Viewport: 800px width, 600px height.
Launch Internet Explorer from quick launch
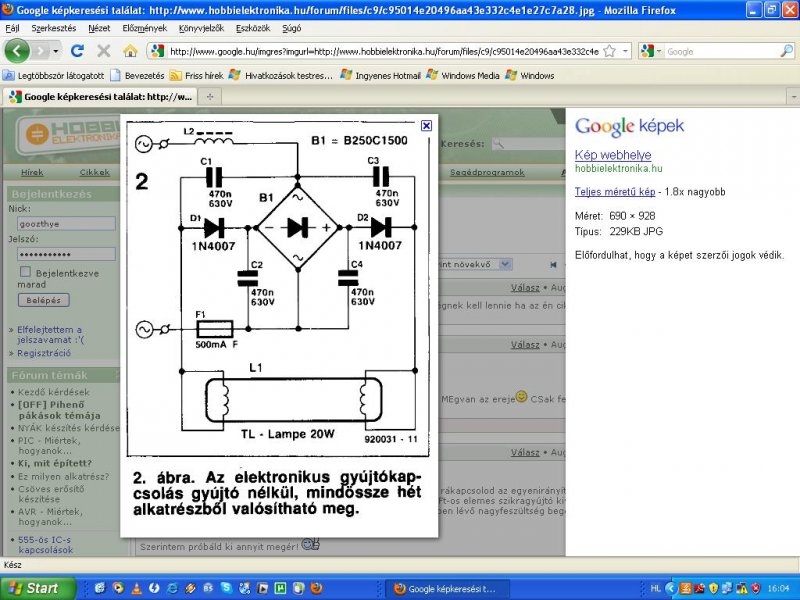click(172, 588)
